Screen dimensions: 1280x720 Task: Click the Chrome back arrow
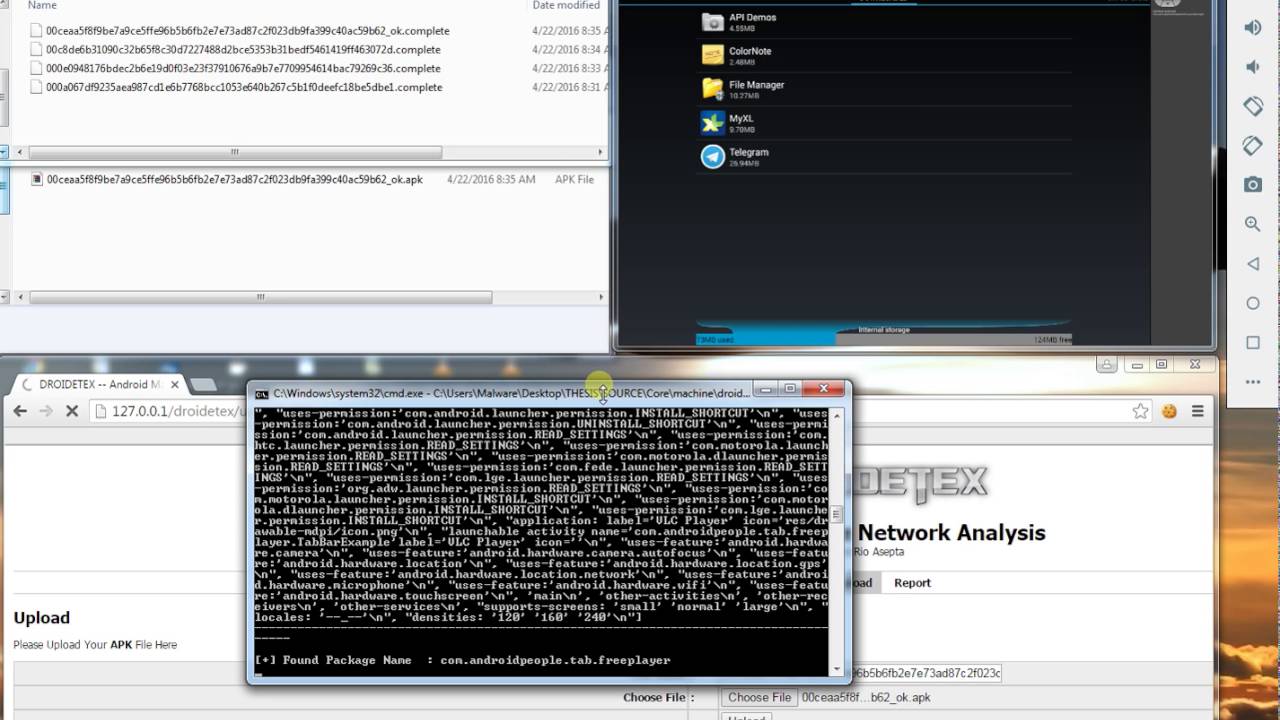click(x=20, y=411)
